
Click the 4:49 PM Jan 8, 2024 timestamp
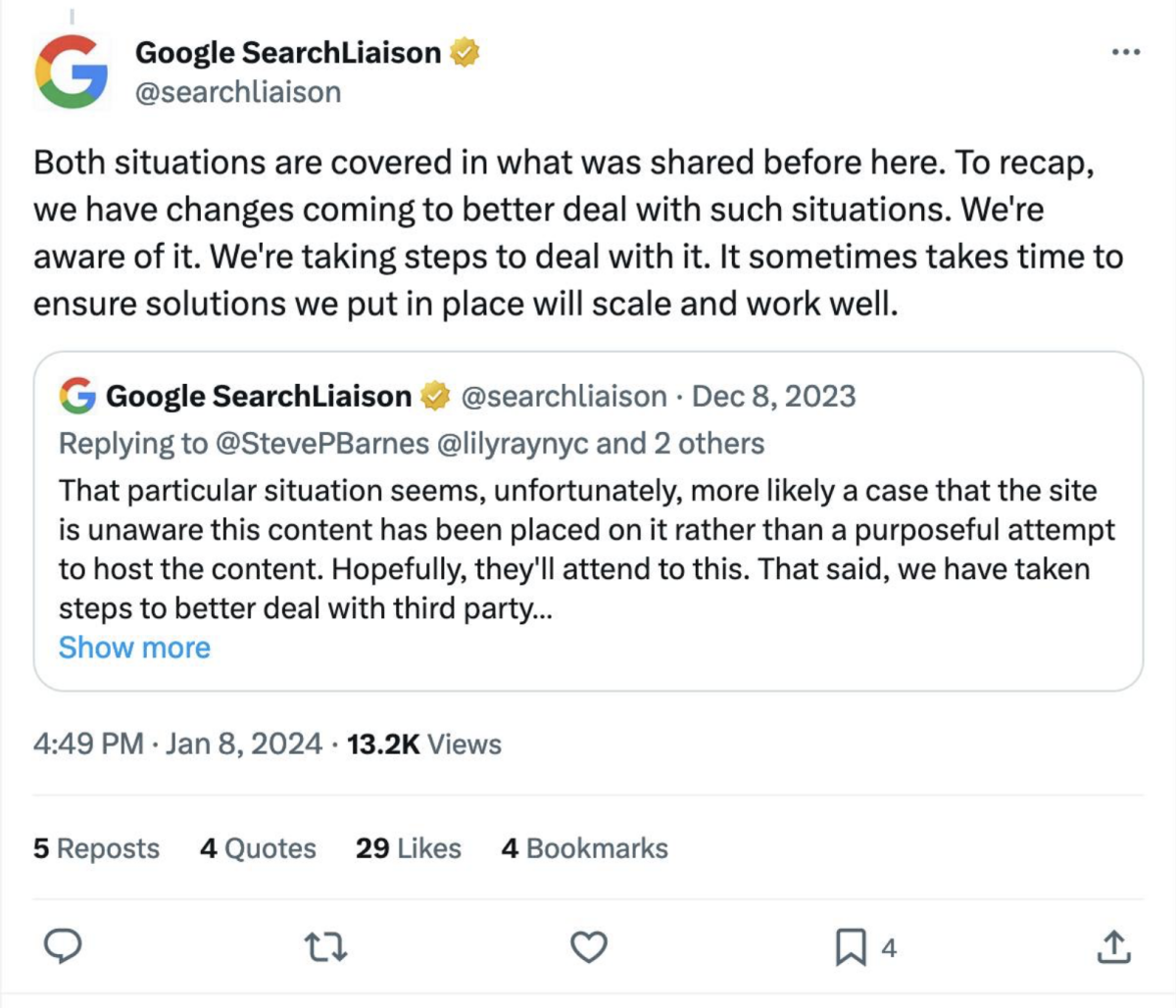point(177,744)
